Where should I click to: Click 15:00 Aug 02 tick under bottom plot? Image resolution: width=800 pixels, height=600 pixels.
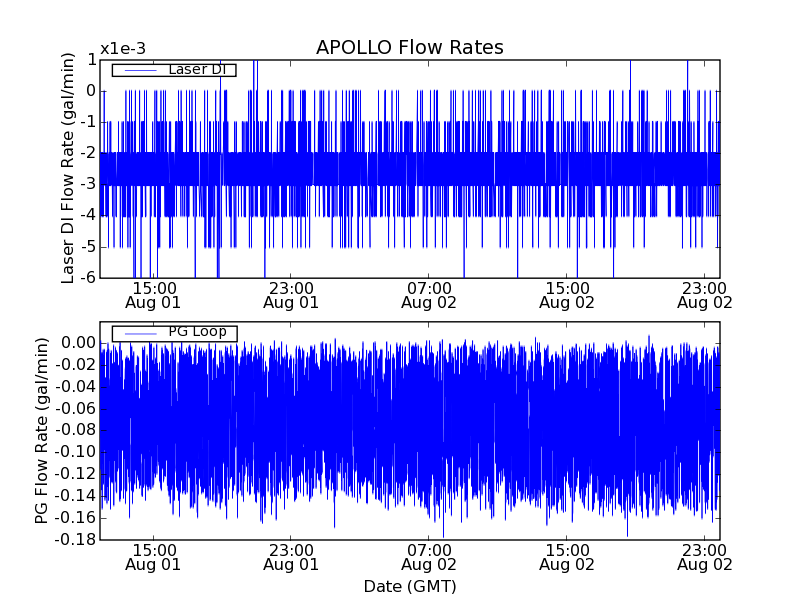(568, 557)
